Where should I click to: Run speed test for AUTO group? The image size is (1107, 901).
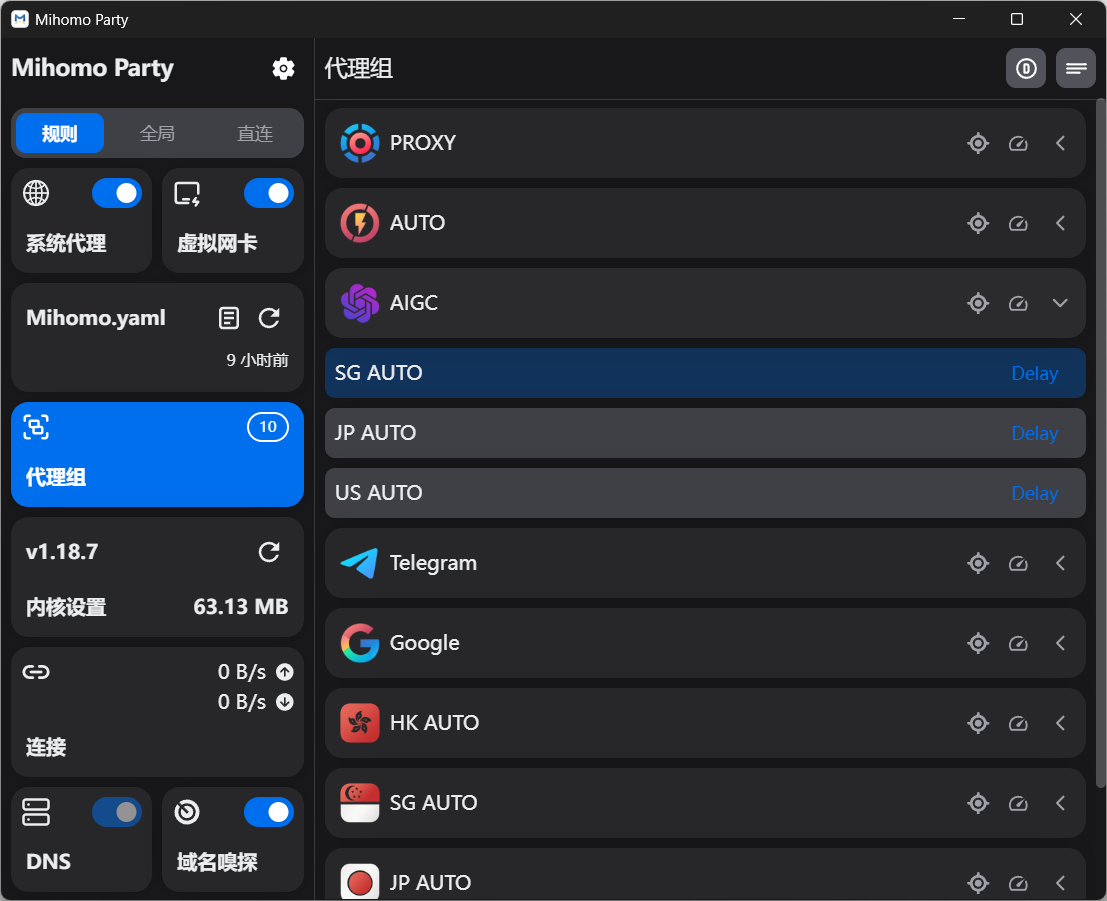tap(1018, 223)
